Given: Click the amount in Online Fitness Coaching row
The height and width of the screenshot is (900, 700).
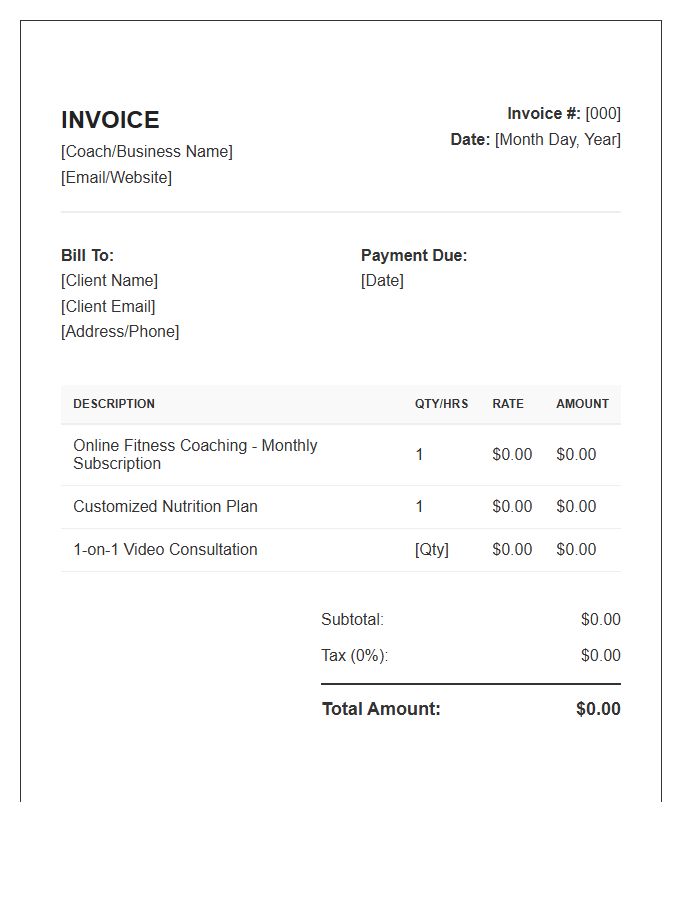Looking at the screenshot, I should tap(576, 455).
